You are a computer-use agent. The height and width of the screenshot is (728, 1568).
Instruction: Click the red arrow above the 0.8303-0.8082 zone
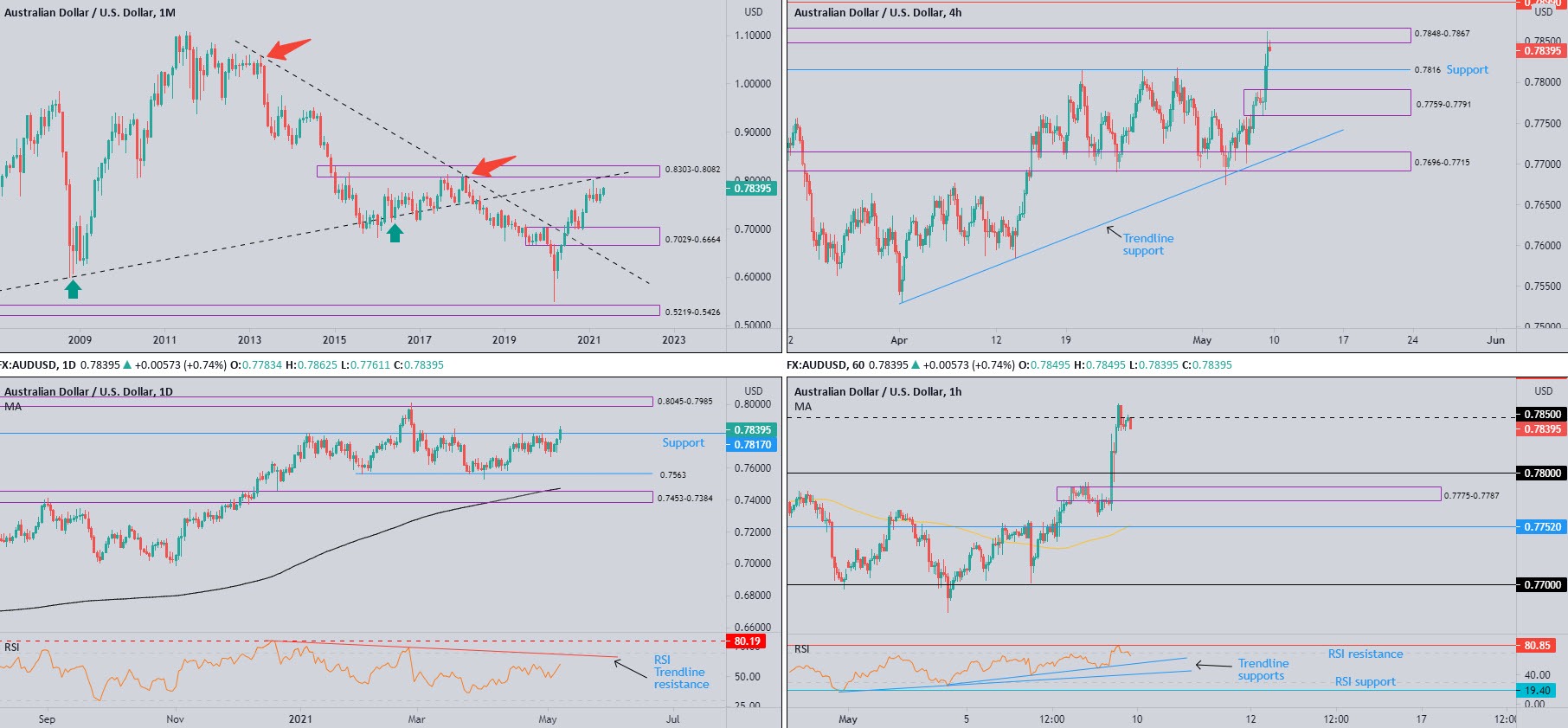click(x=493, y=165)
